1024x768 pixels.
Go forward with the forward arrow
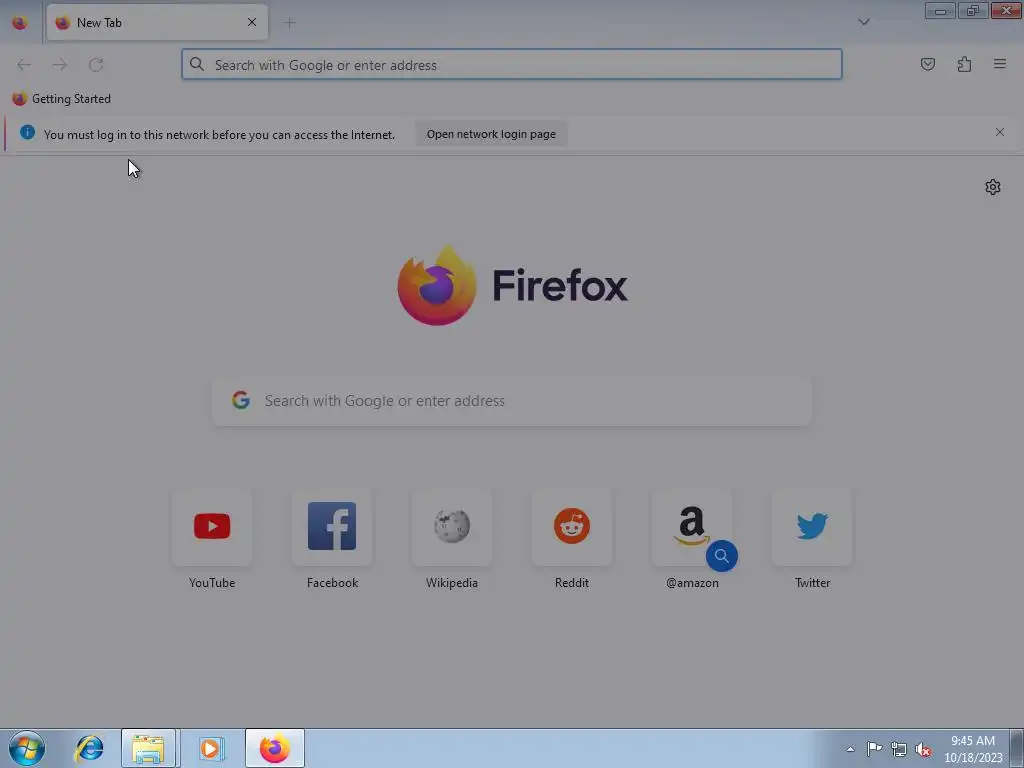(x=59, y=65)
